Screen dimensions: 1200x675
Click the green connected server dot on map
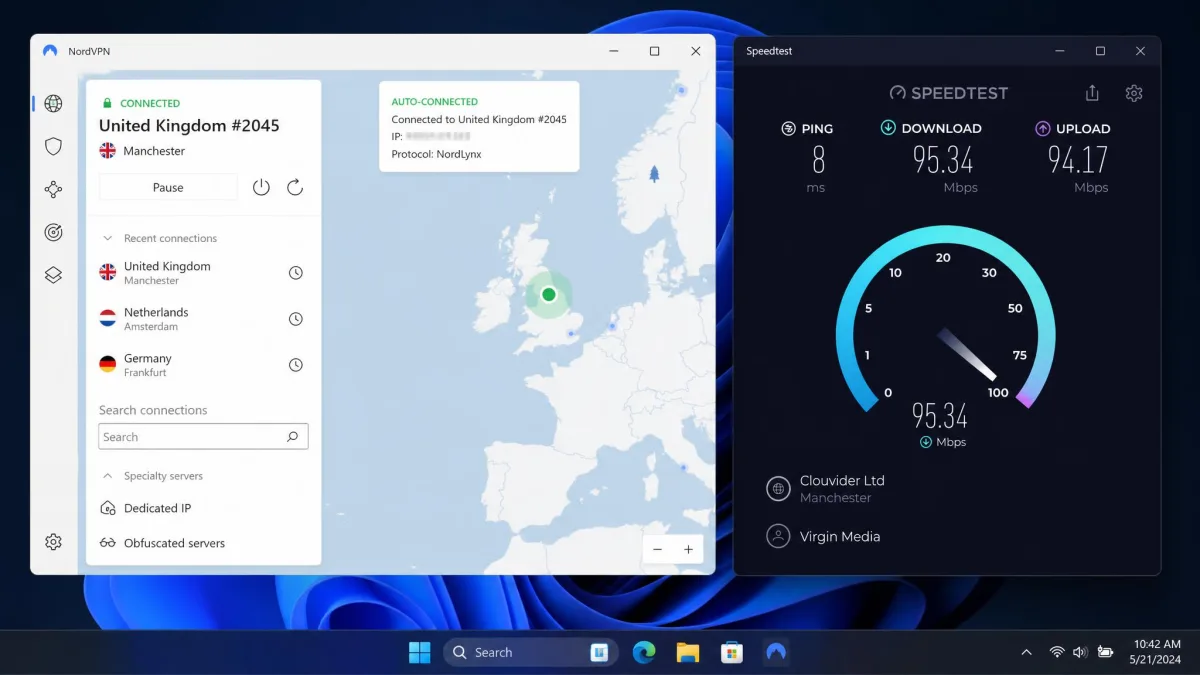548,294
